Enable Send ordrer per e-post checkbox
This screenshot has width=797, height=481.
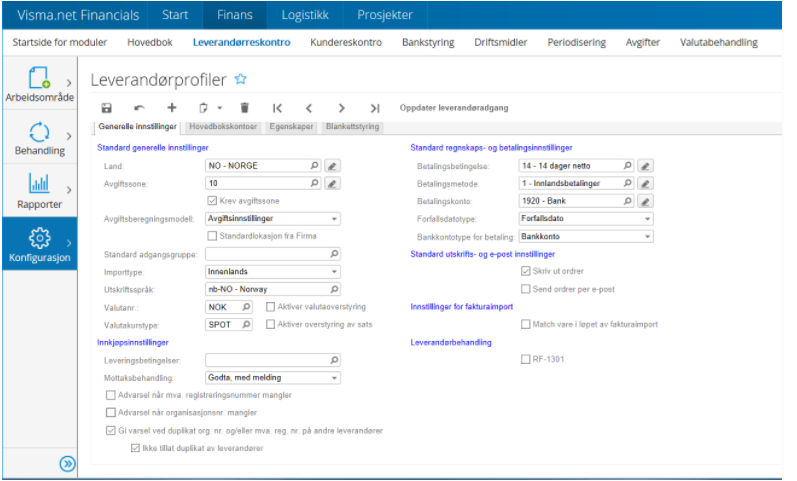point(526,289)
